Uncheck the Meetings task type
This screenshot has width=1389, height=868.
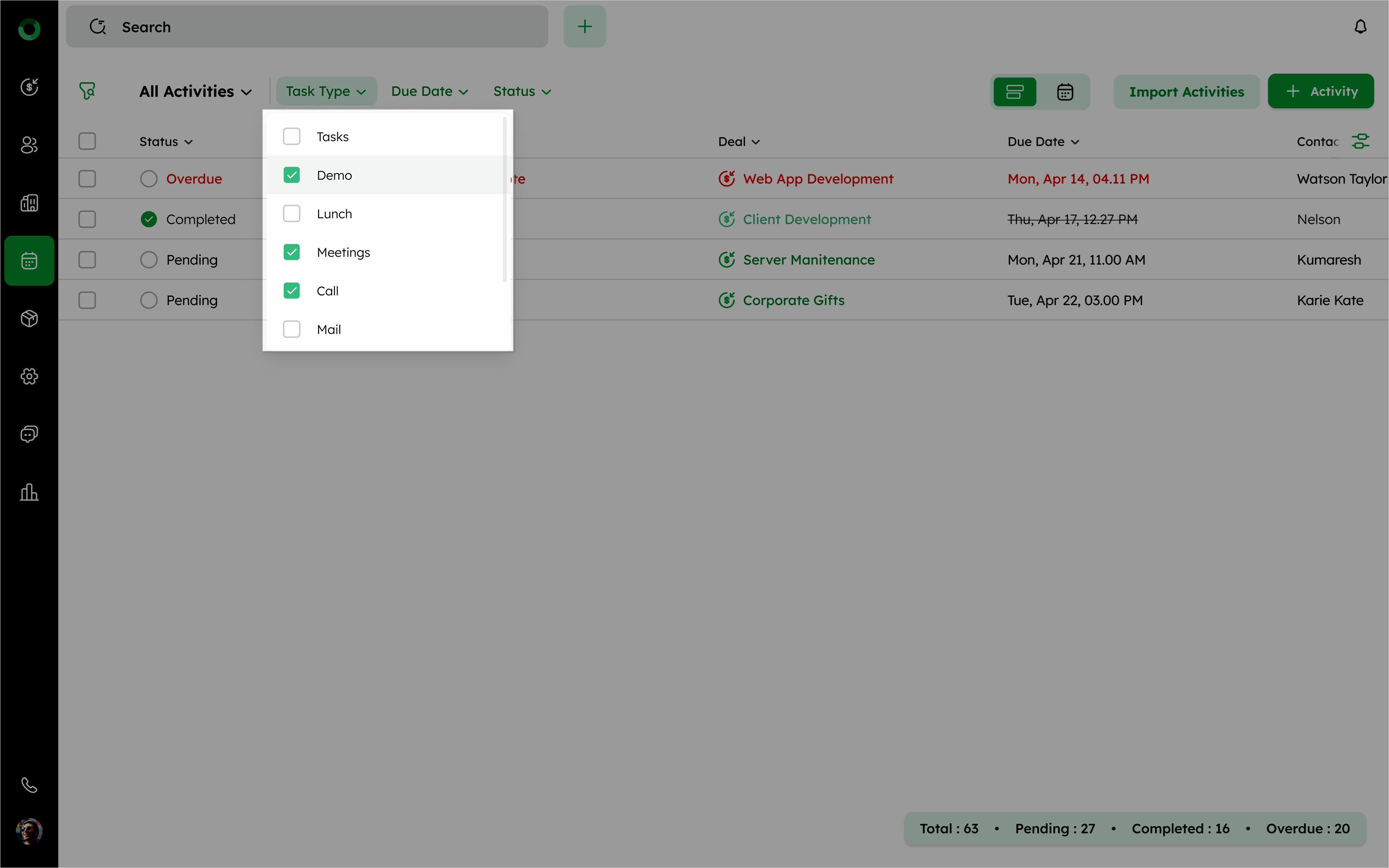(x=292, y=252)
